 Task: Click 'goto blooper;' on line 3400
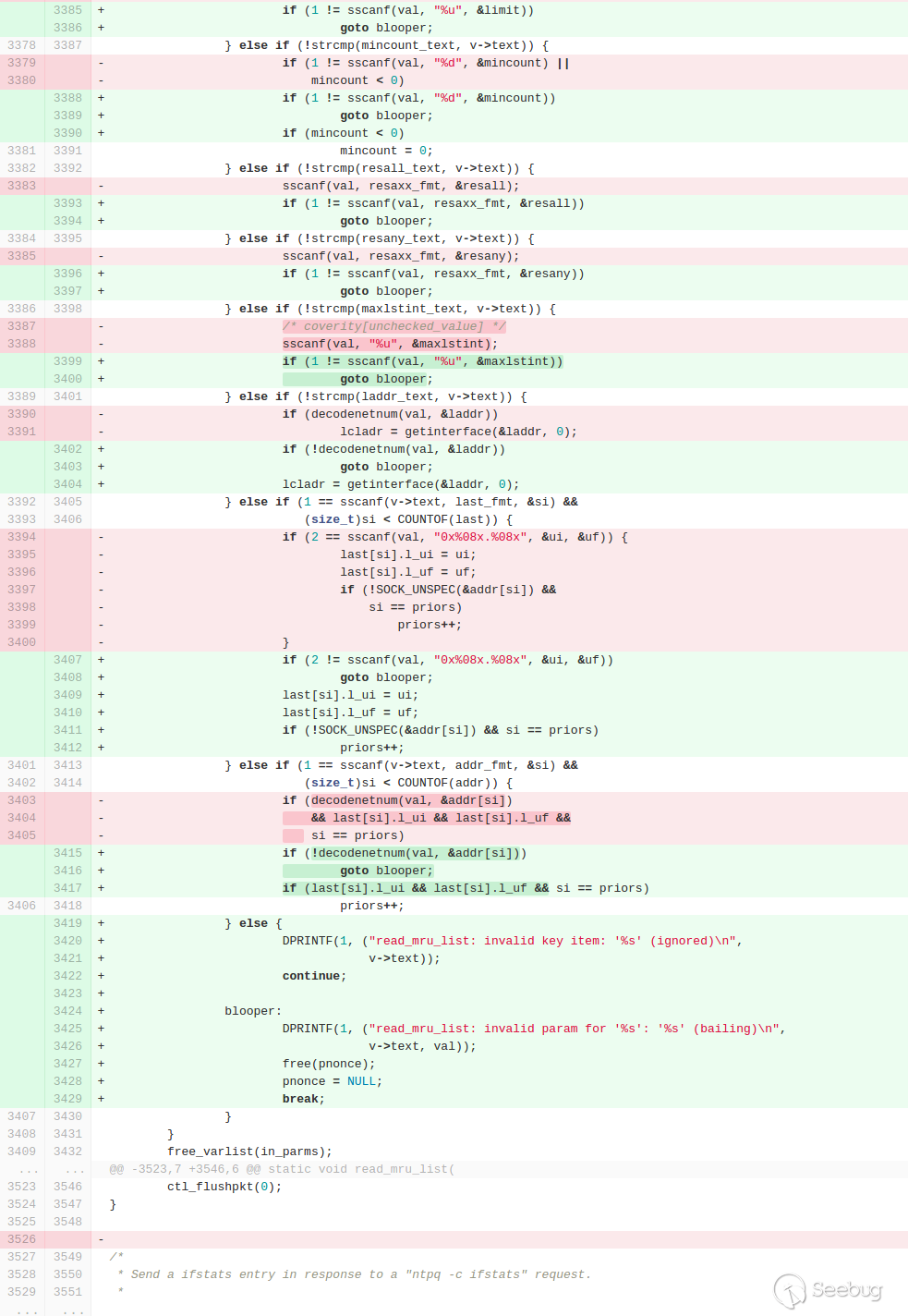(x=386, y=379)
